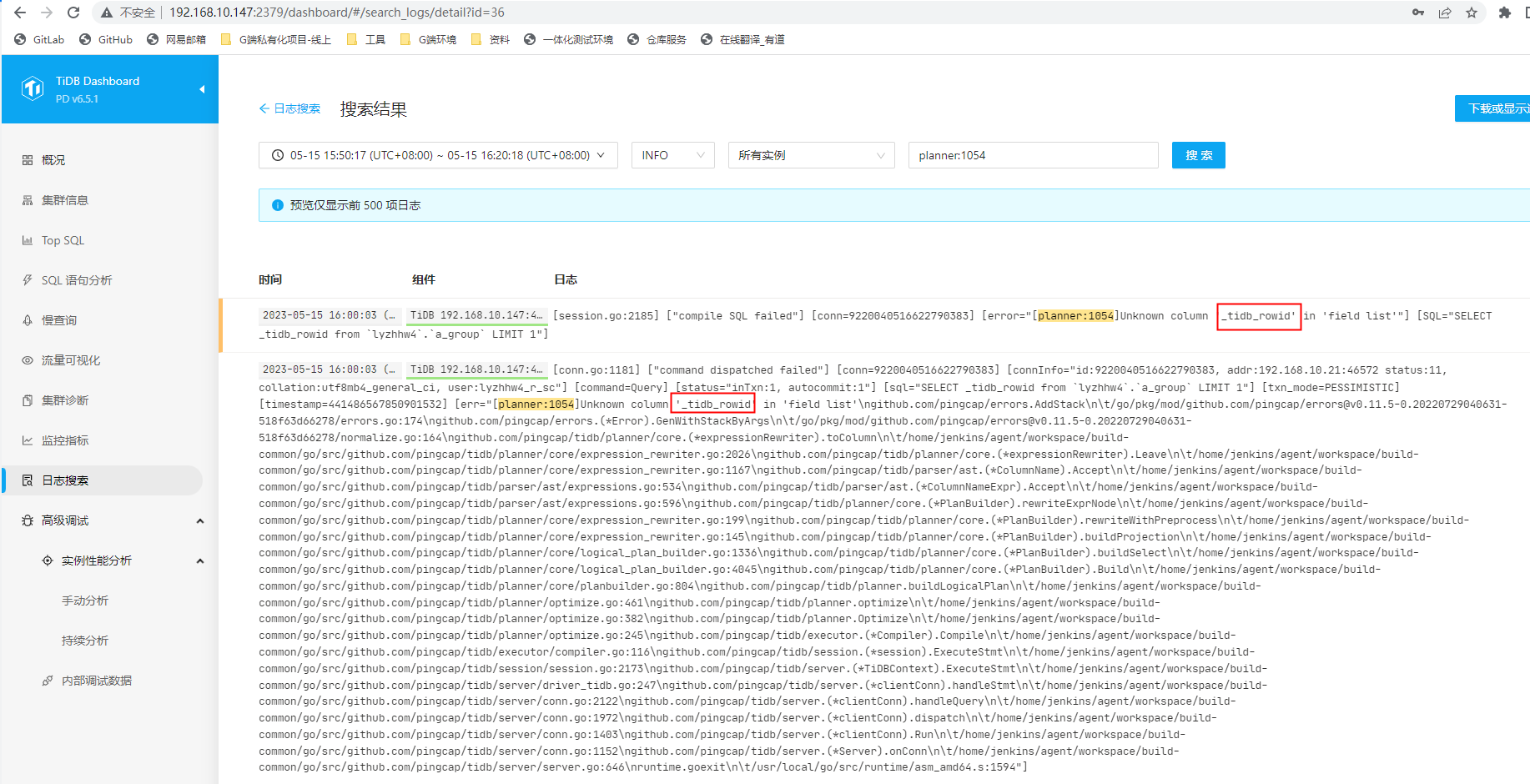Open 集群信息 in the sidebar
Screen dimensions: 1530x784
coord(64,200)
